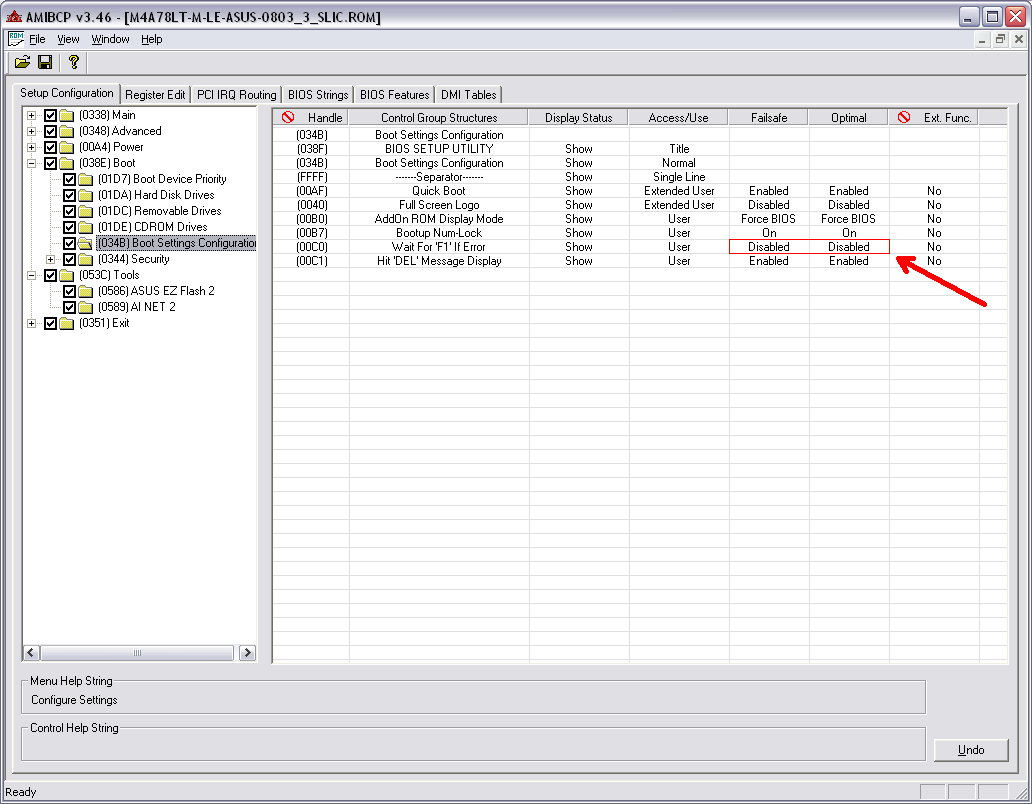Viewport: 1032px width, 804px height.
Task: Expand the (00A4) Power tree node
Action: (x=31, y=147)
